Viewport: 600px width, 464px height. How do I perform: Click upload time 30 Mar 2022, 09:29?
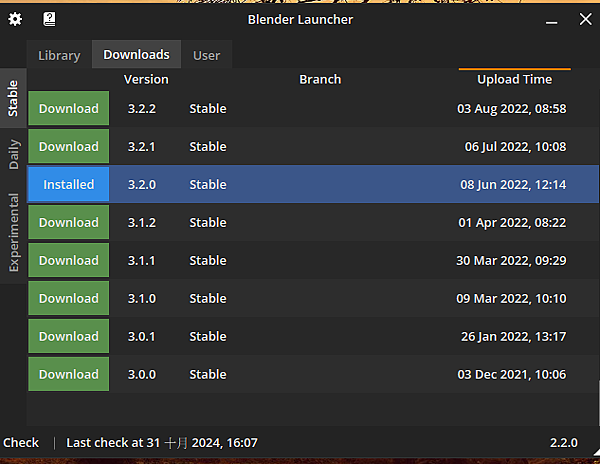(511, 260)
